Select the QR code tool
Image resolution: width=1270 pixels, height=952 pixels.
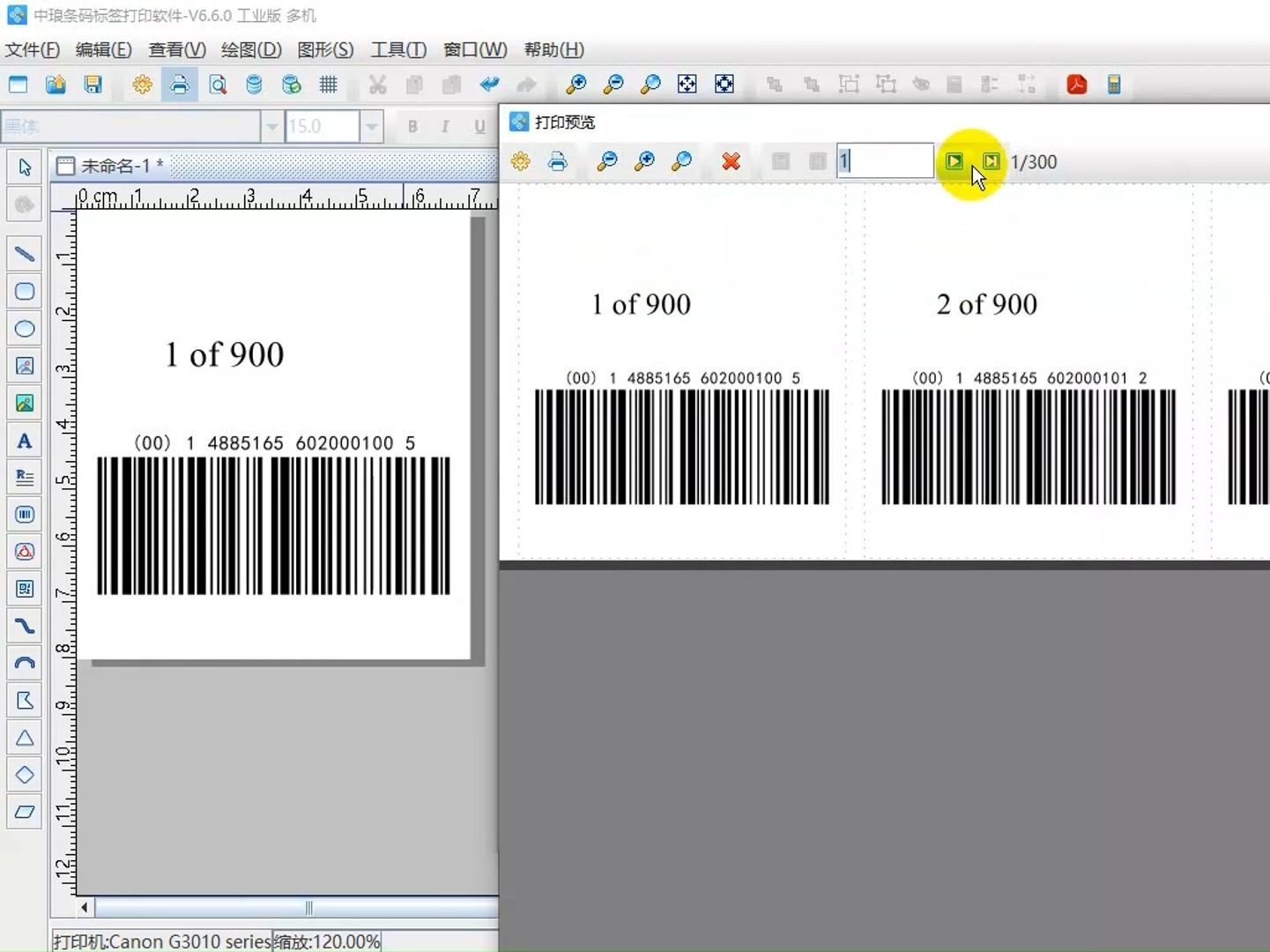point(25,589)
